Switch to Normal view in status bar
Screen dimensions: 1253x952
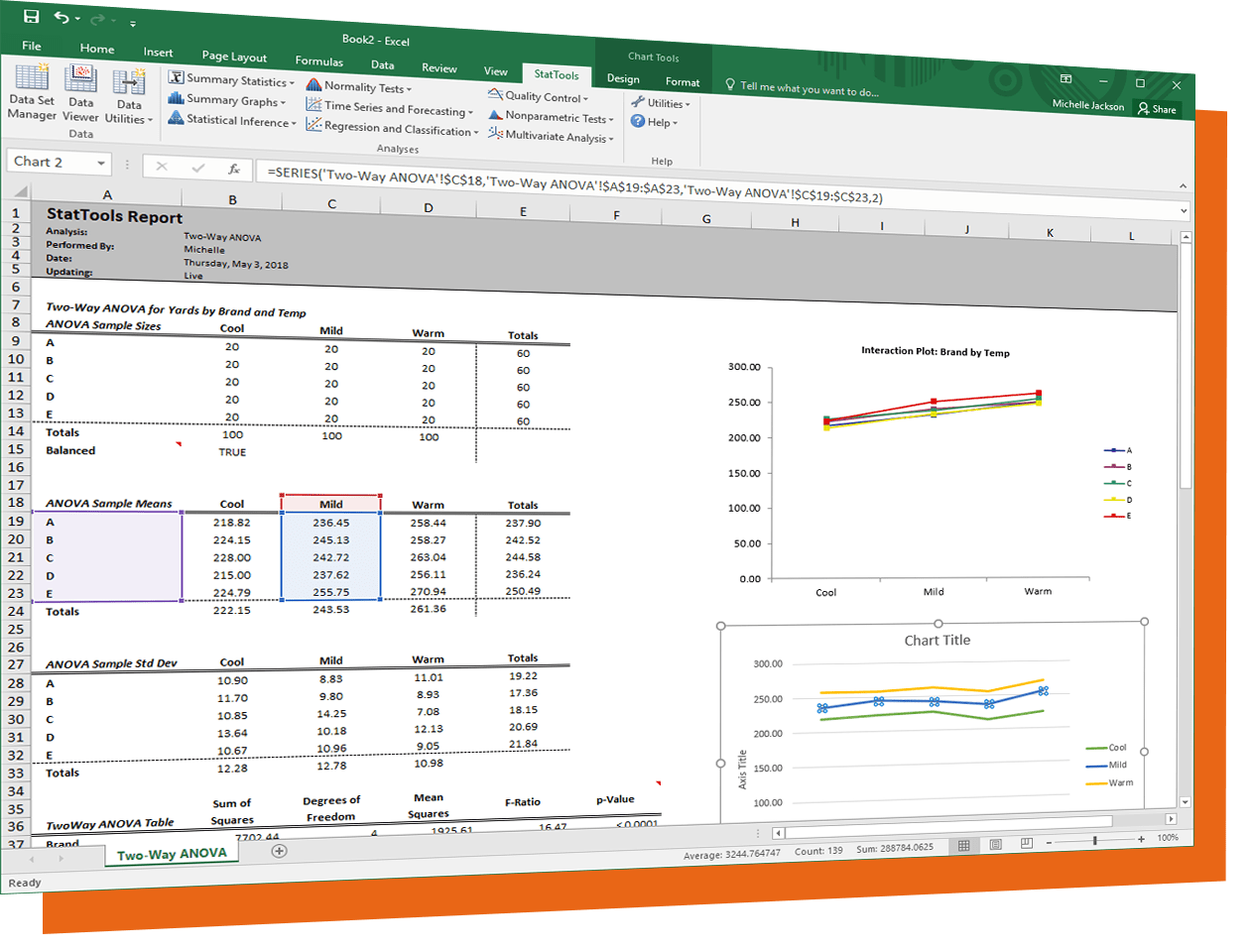click(963, 846)
